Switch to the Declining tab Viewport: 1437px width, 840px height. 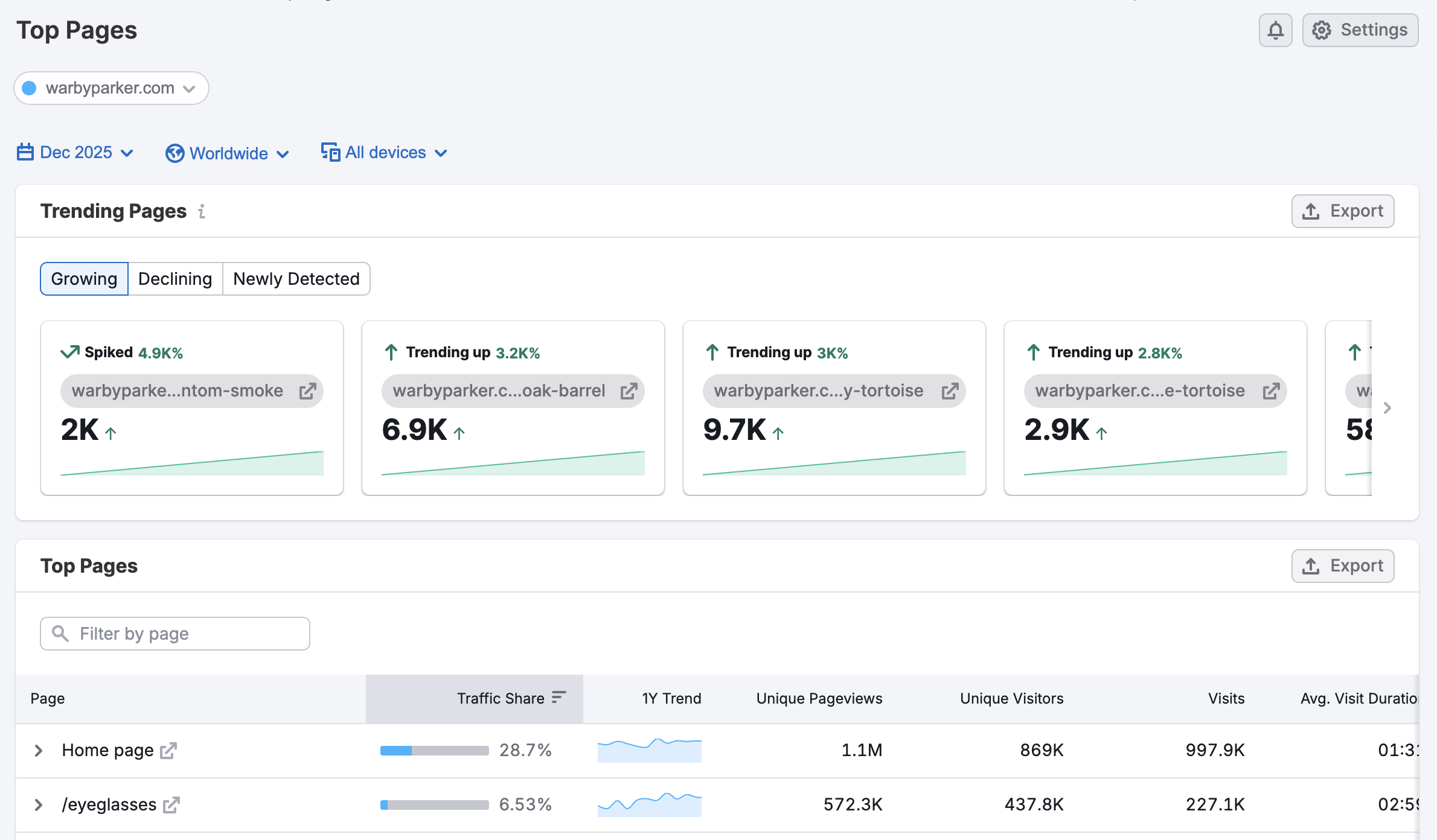pyautogui.click(x=174, y=278)
